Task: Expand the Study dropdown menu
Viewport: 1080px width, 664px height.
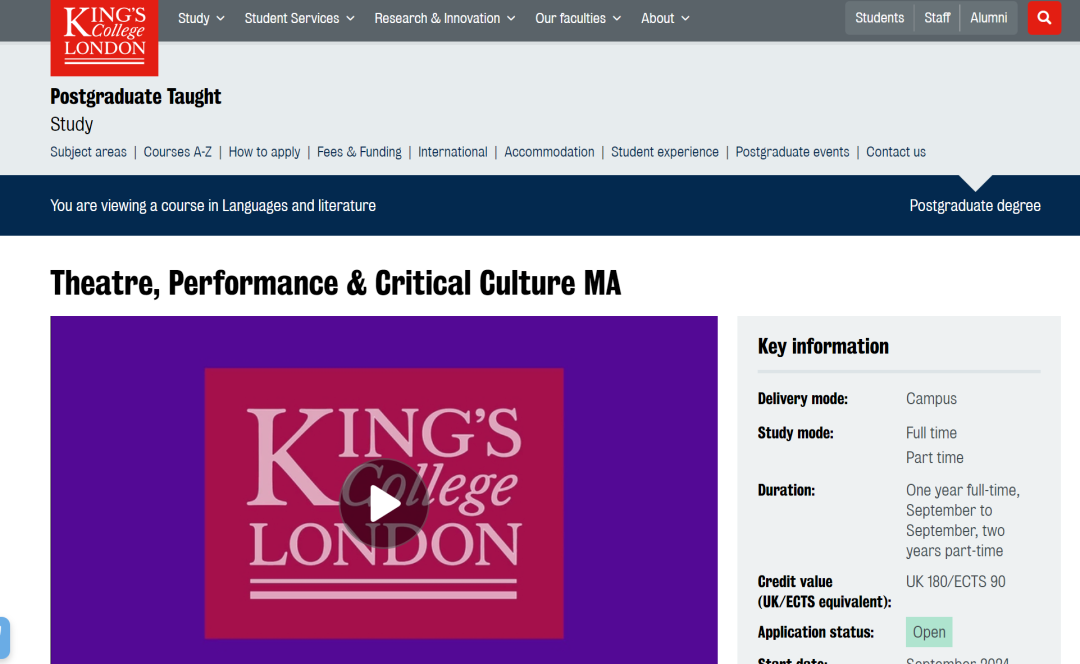Action: click(x=201, y=19)
